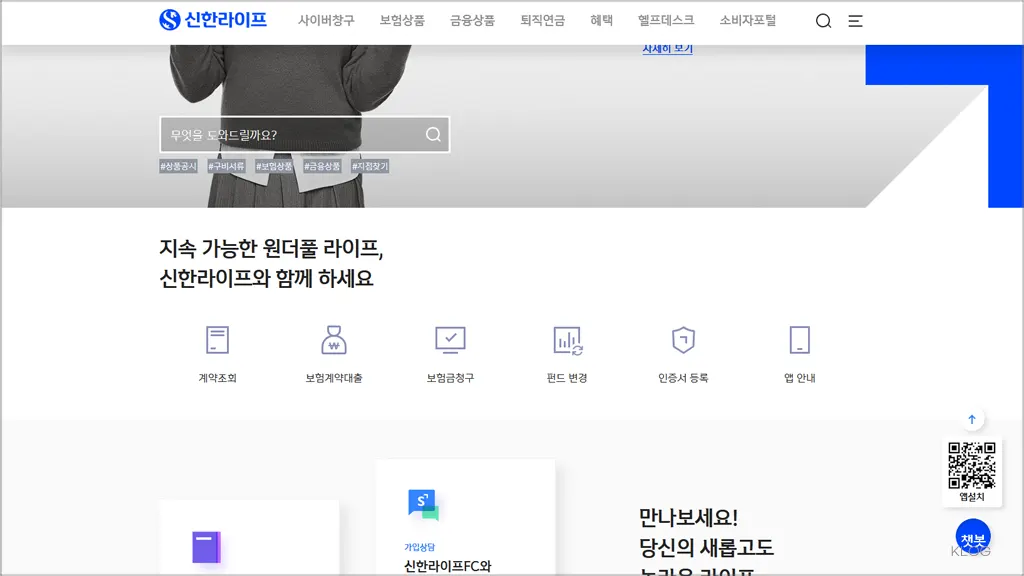The width and height of the screenshot is (1024, 576).
Task: Click the magnifying glass search icon in header
Action: coord(823,20)
